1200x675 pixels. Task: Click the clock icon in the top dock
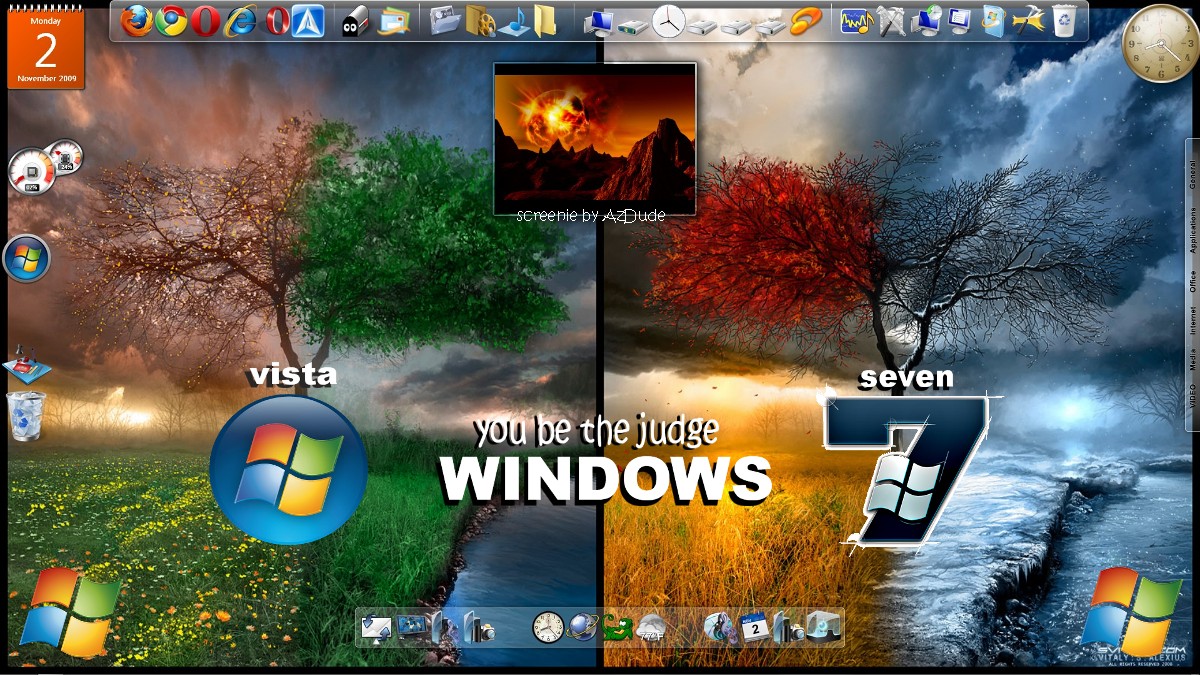(668, 20)
